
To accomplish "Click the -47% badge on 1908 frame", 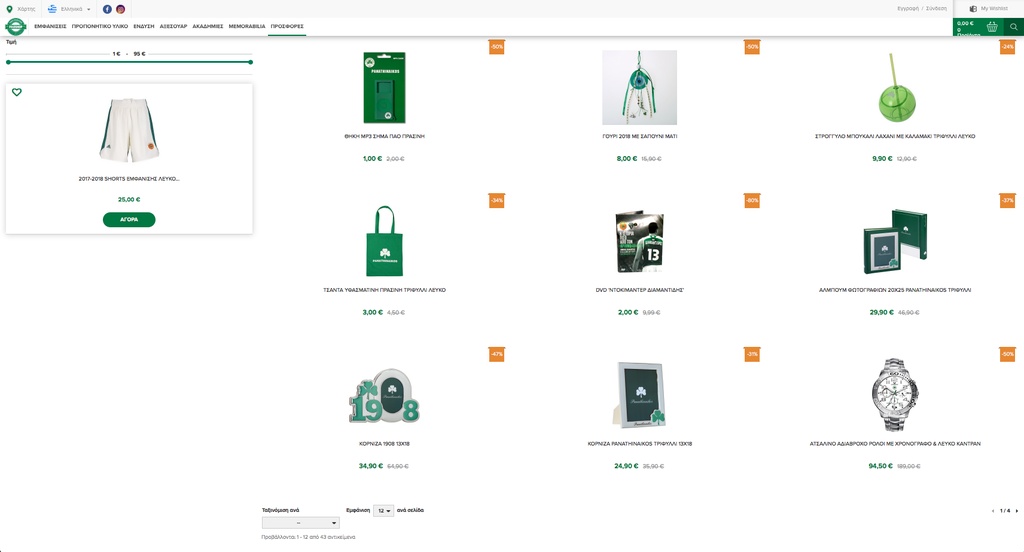I will [497, 354].
